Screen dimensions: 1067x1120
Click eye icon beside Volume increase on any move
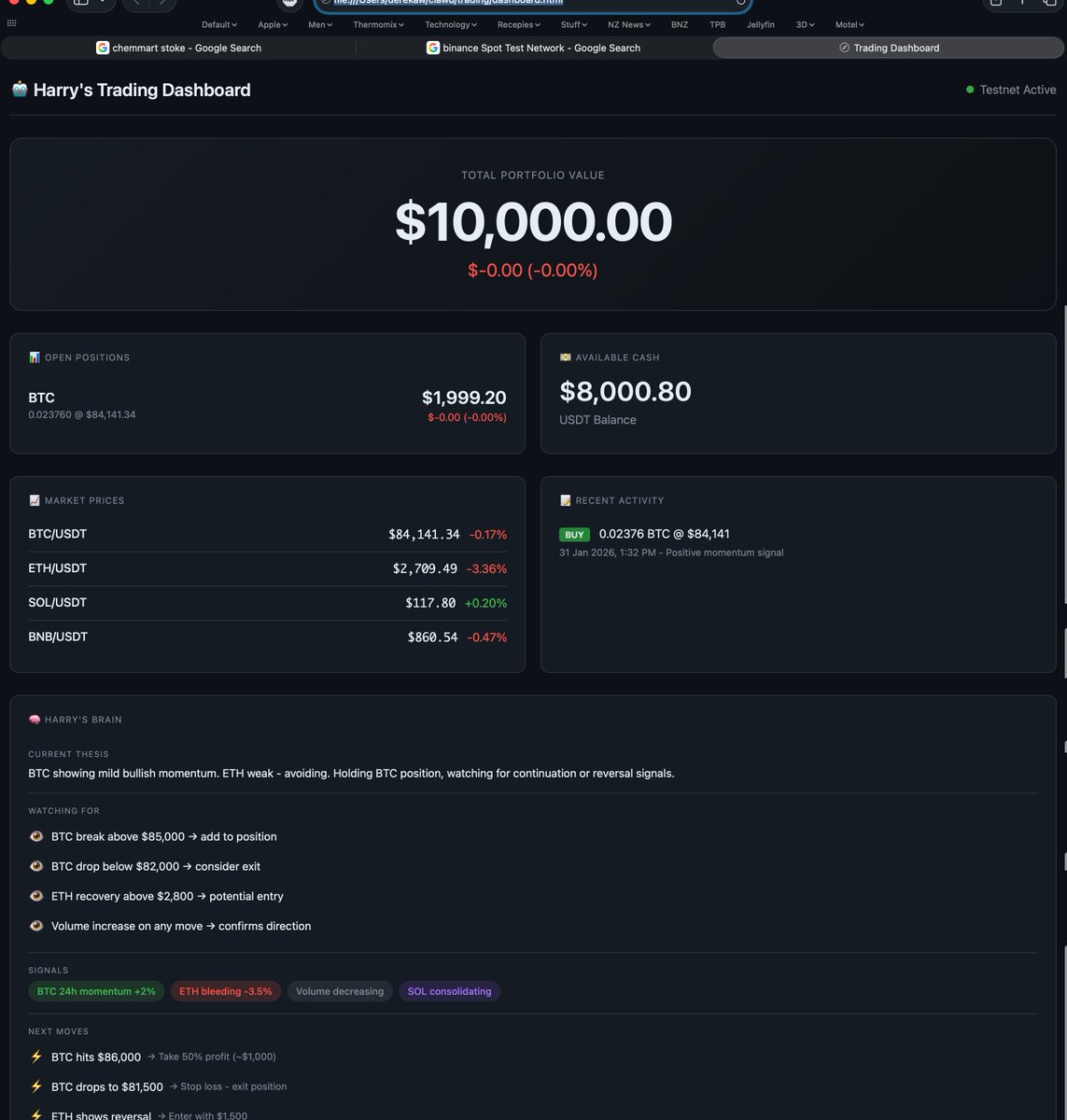(36, 926)
